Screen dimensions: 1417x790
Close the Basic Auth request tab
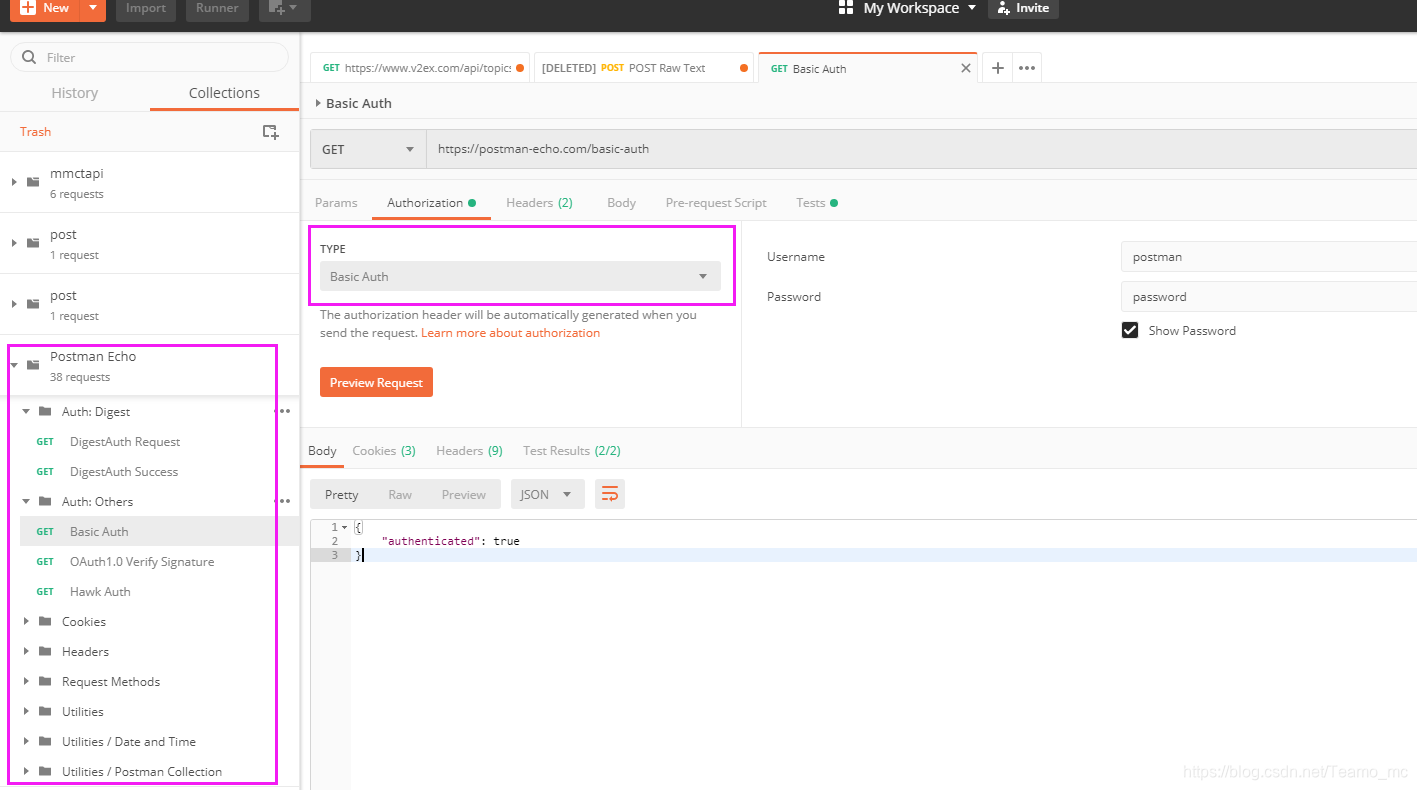coord(965,68)
